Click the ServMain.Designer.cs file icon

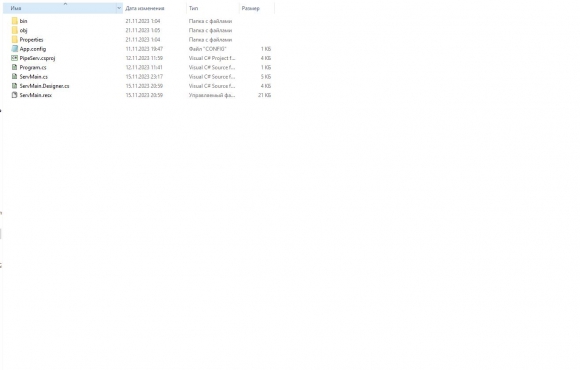point(14,85)
